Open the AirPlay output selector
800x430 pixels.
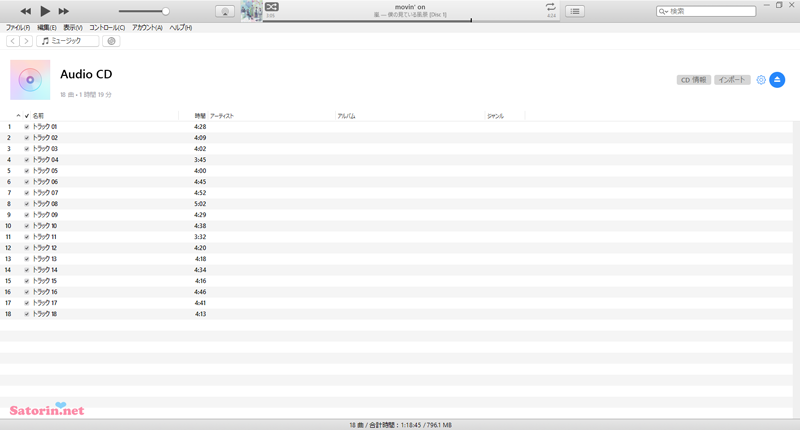(225, 11)
